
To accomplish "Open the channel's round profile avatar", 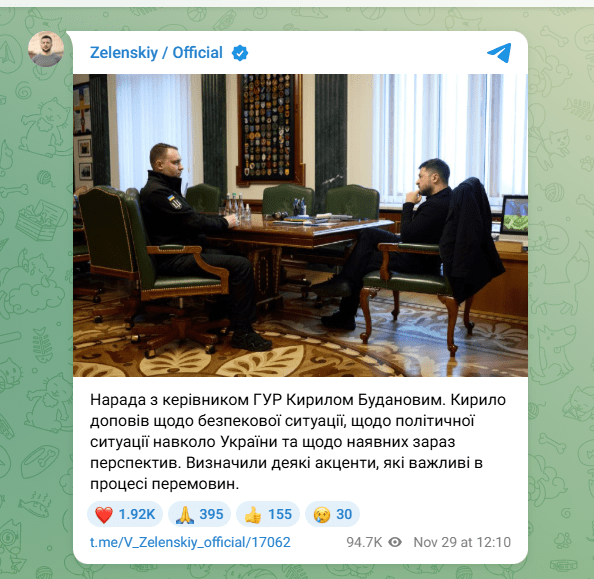I will pyautogui.click(x=46, y=49).
